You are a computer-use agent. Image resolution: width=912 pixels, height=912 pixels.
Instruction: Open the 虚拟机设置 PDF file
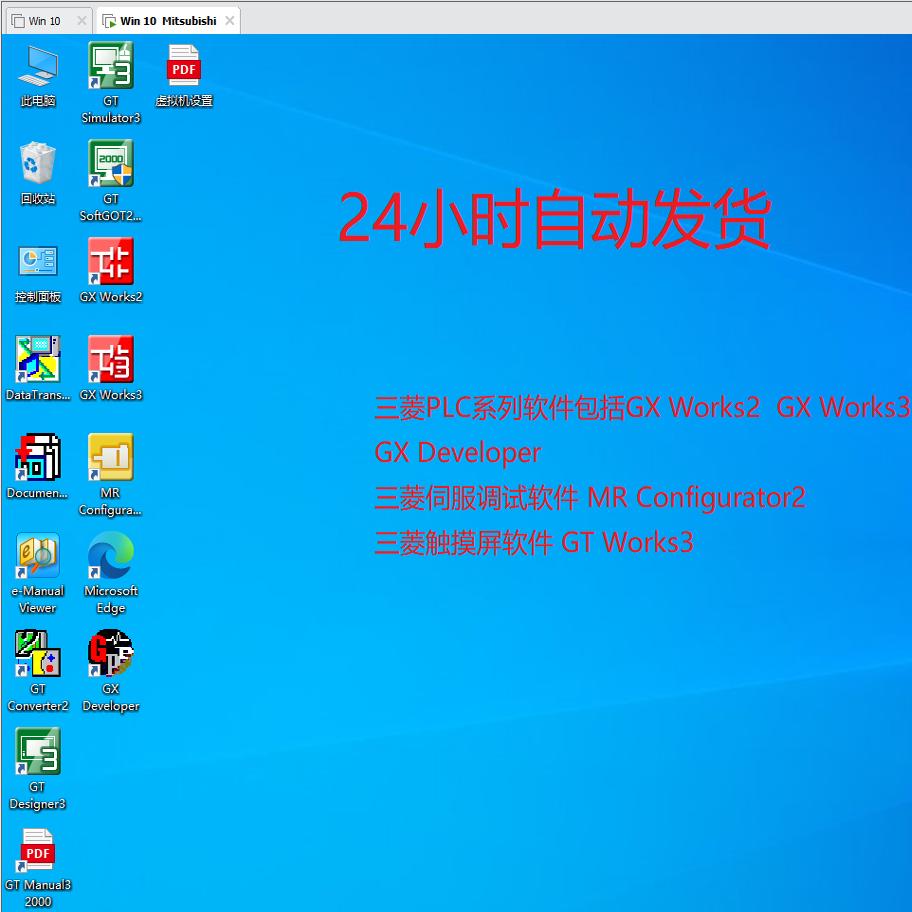point(184,76)
